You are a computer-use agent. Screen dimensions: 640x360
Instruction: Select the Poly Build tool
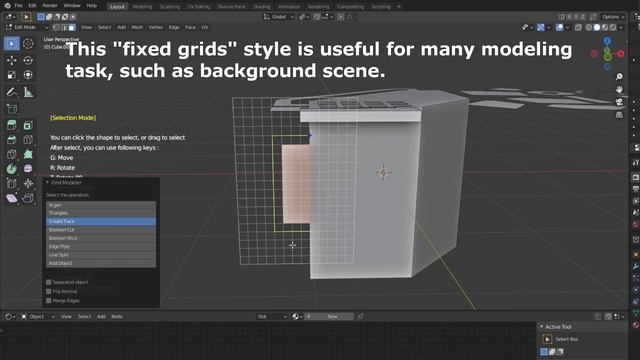pyautogui.click(x=28, y=154)
